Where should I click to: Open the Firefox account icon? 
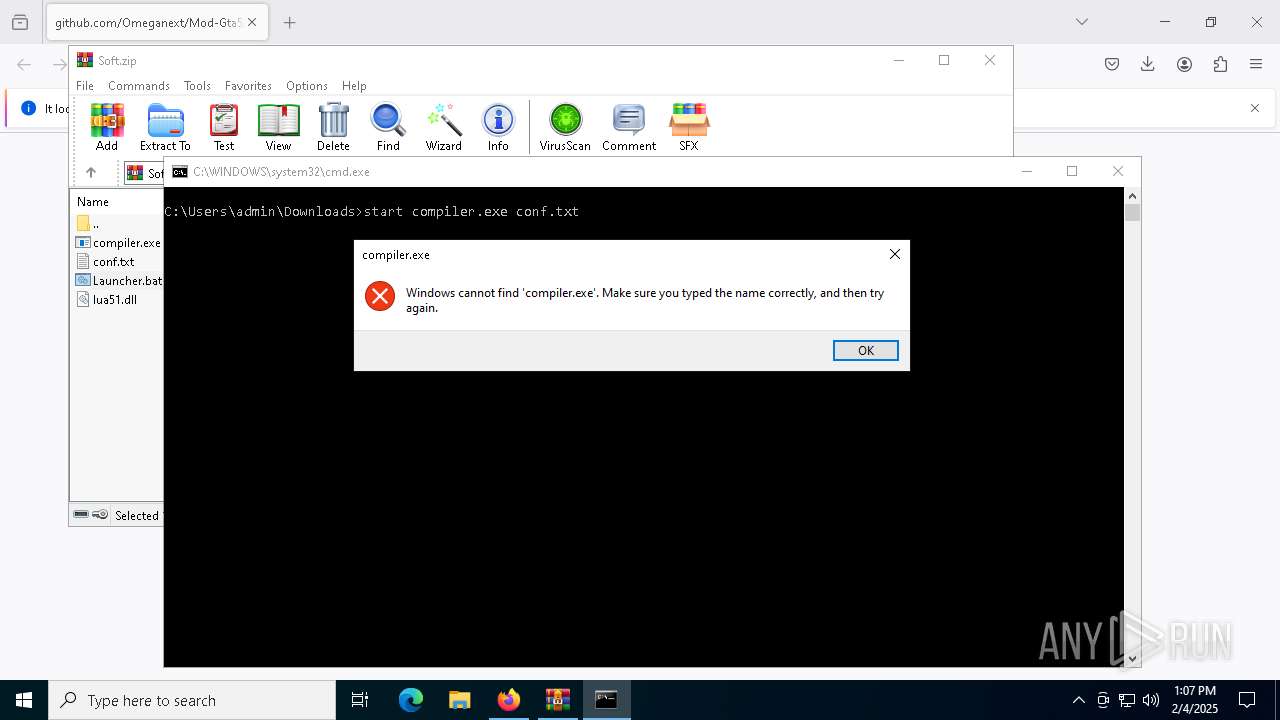coord(1184,64)
